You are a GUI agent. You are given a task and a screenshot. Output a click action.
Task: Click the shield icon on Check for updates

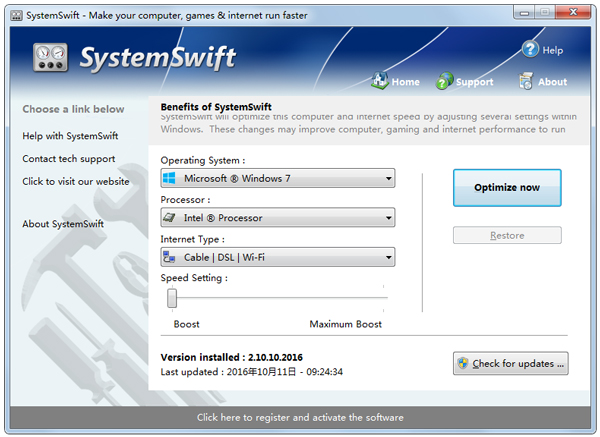pos(463,363)
